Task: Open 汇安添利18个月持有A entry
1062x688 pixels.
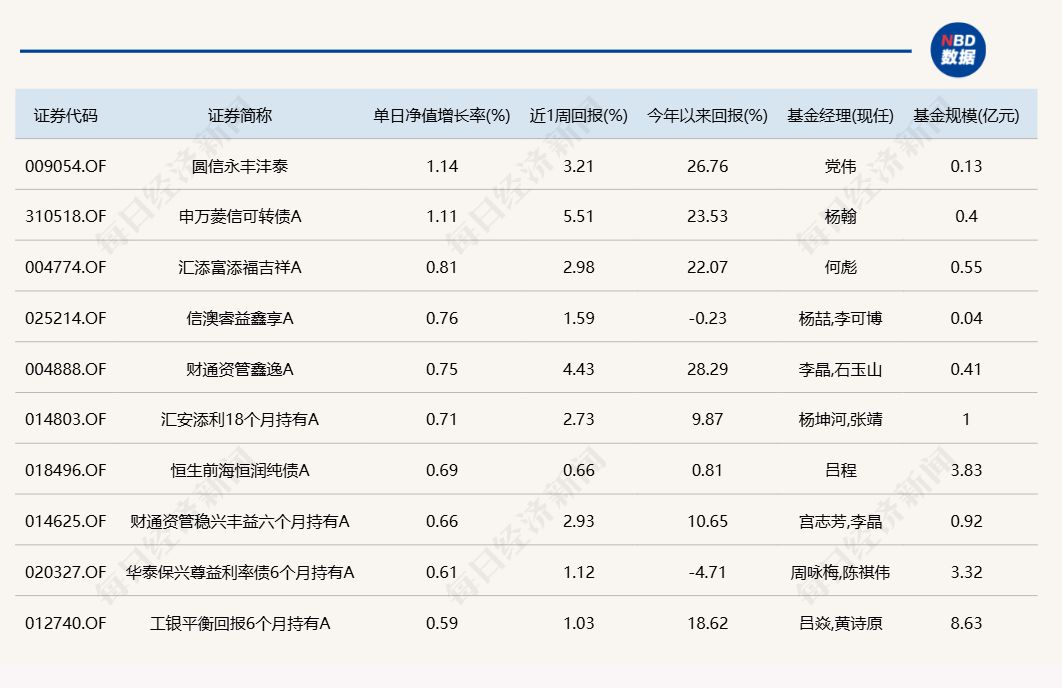Action: click(x=240, y=420)
